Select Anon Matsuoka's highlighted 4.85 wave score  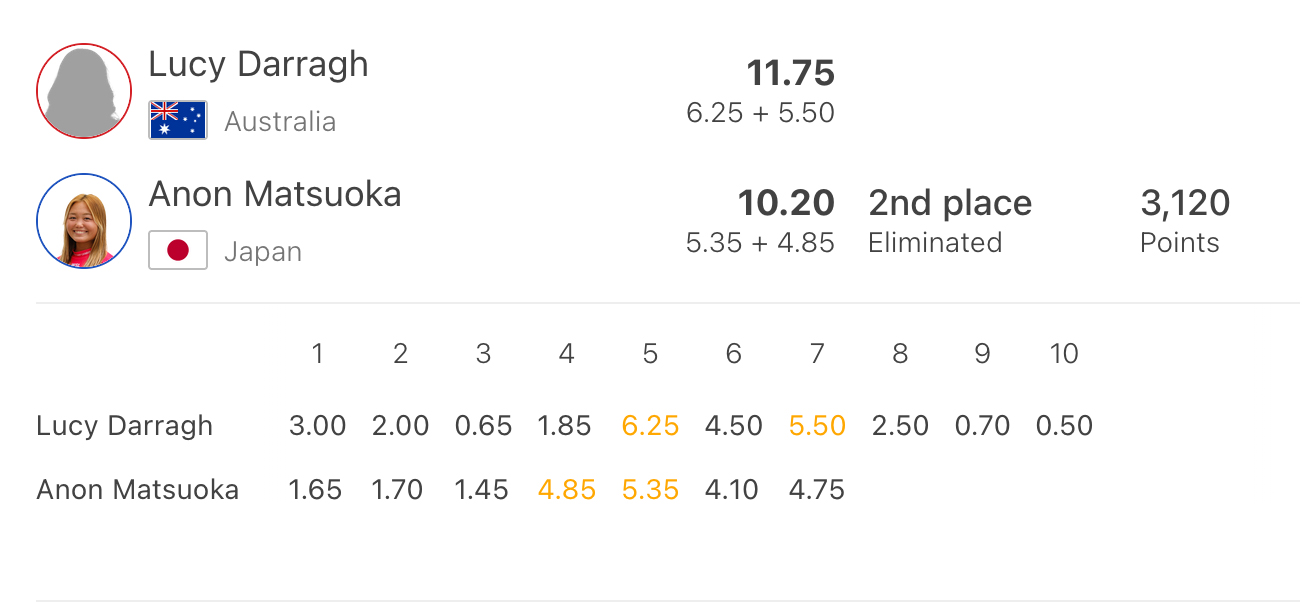click(x=566, y=490)
